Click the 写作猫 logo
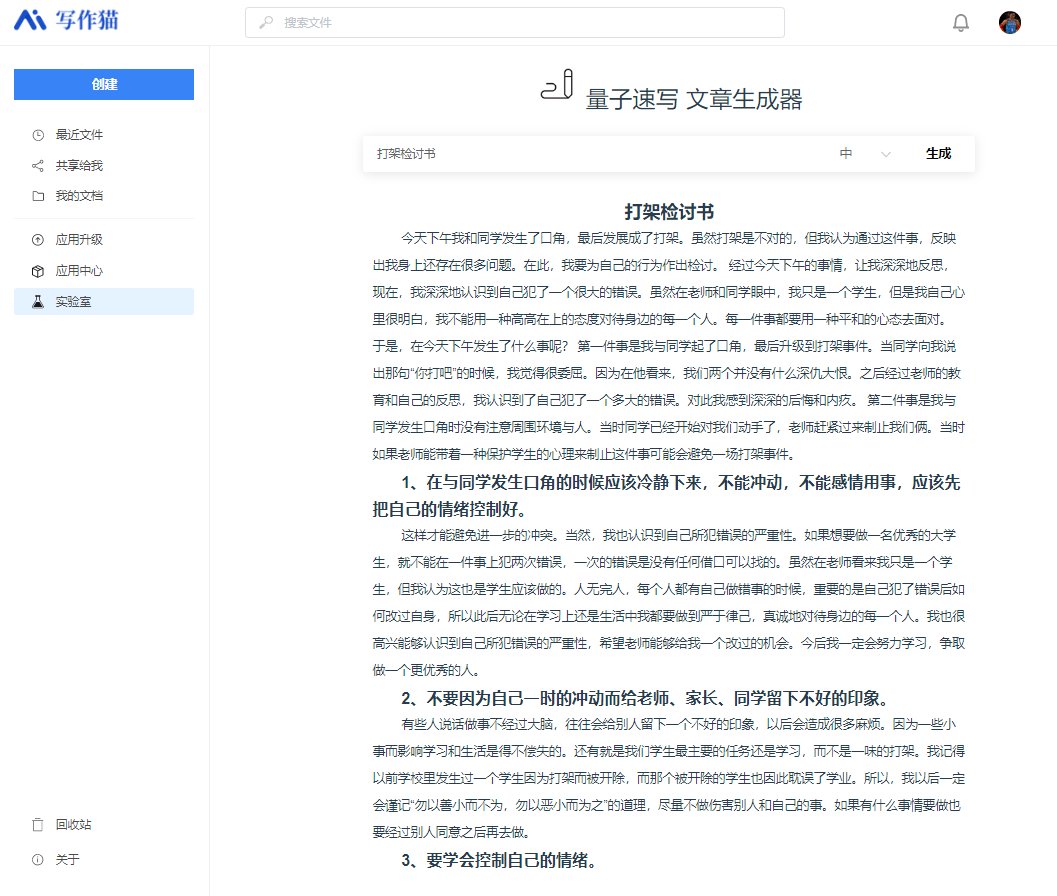1057x896 pixels. click(66, 20)
